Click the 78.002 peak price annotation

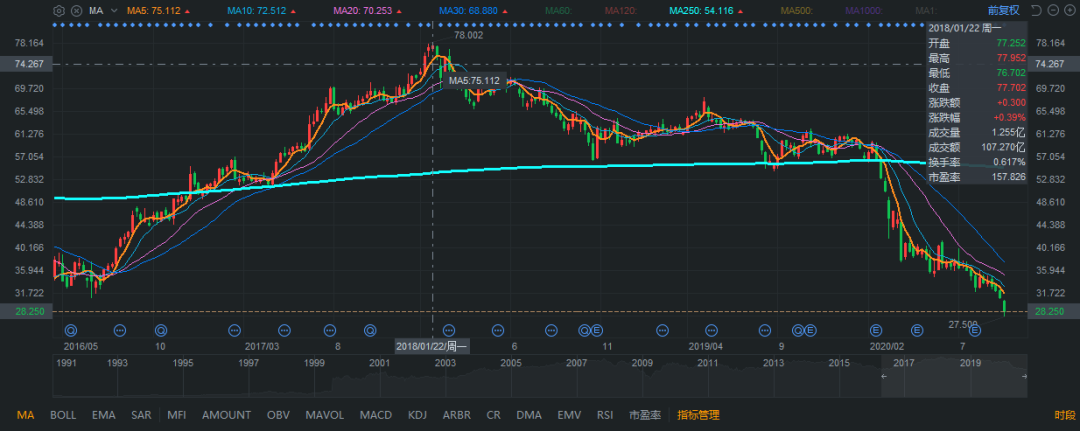point(468,34)
